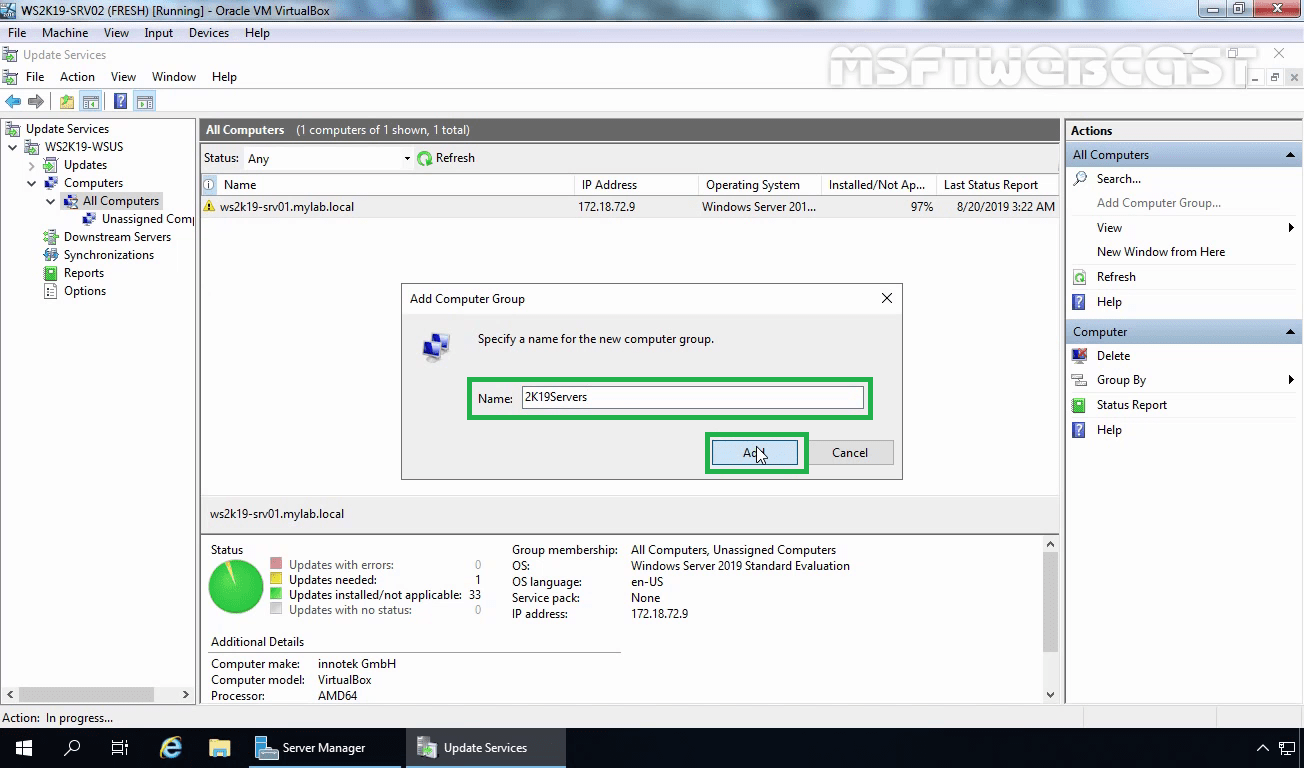
Task: Click the Cancel button in the dialog
Action: [849, 452]
